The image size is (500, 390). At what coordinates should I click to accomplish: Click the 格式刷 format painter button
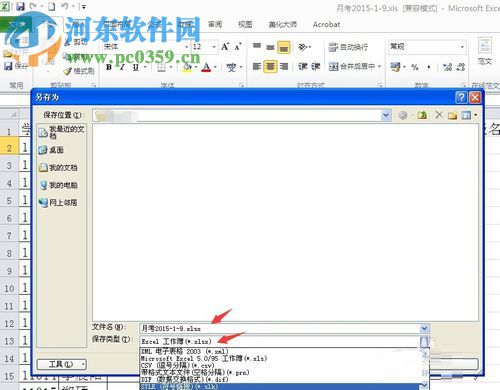click(x=79, y=71)
